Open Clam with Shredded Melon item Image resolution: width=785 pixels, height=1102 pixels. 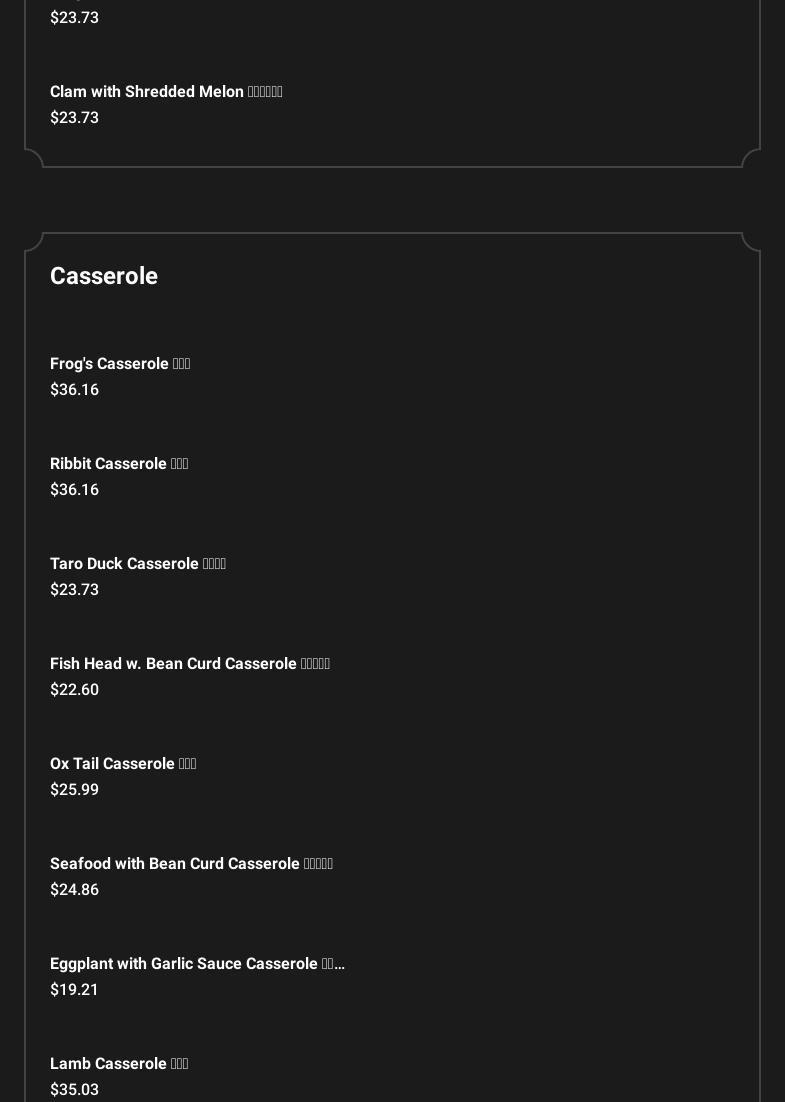[x=166, y=92]
